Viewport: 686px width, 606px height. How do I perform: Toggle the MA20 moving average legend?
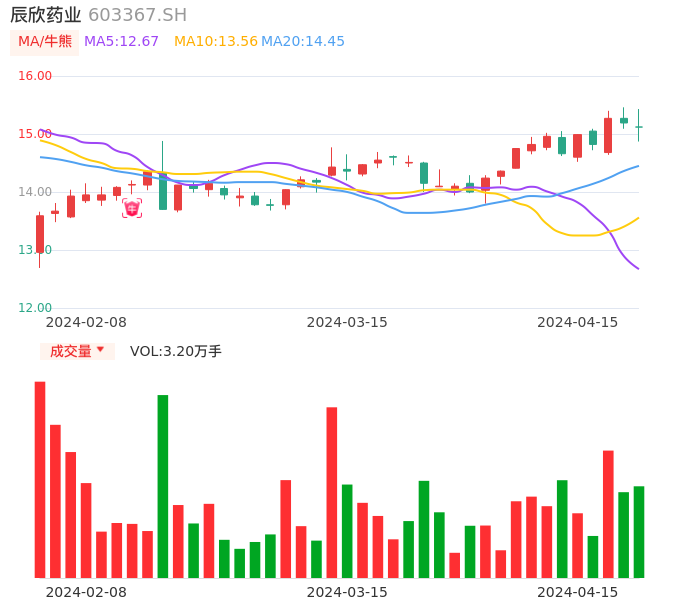pyautogui.click(x=303, y=42)
